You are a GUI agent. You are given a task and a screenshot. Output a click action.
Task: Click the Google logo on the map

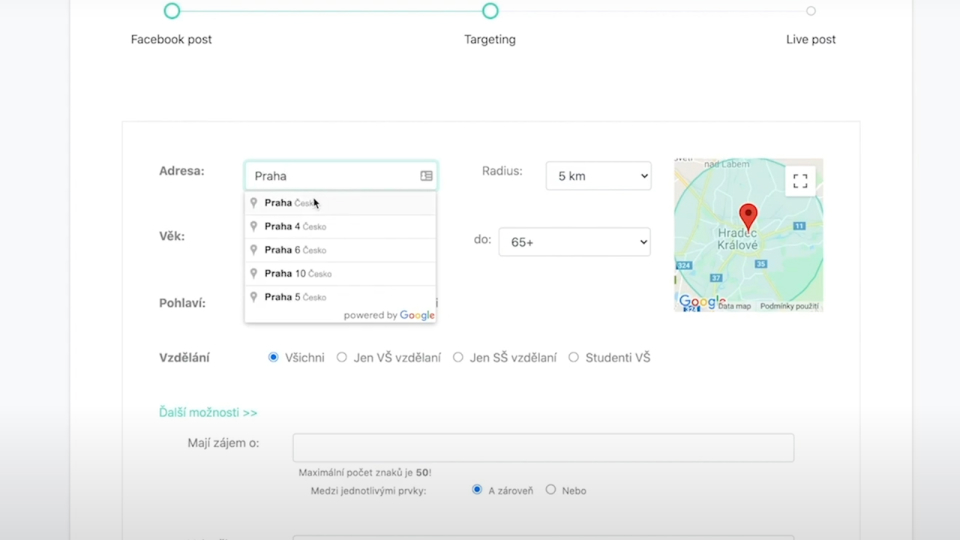pos(702,302)
